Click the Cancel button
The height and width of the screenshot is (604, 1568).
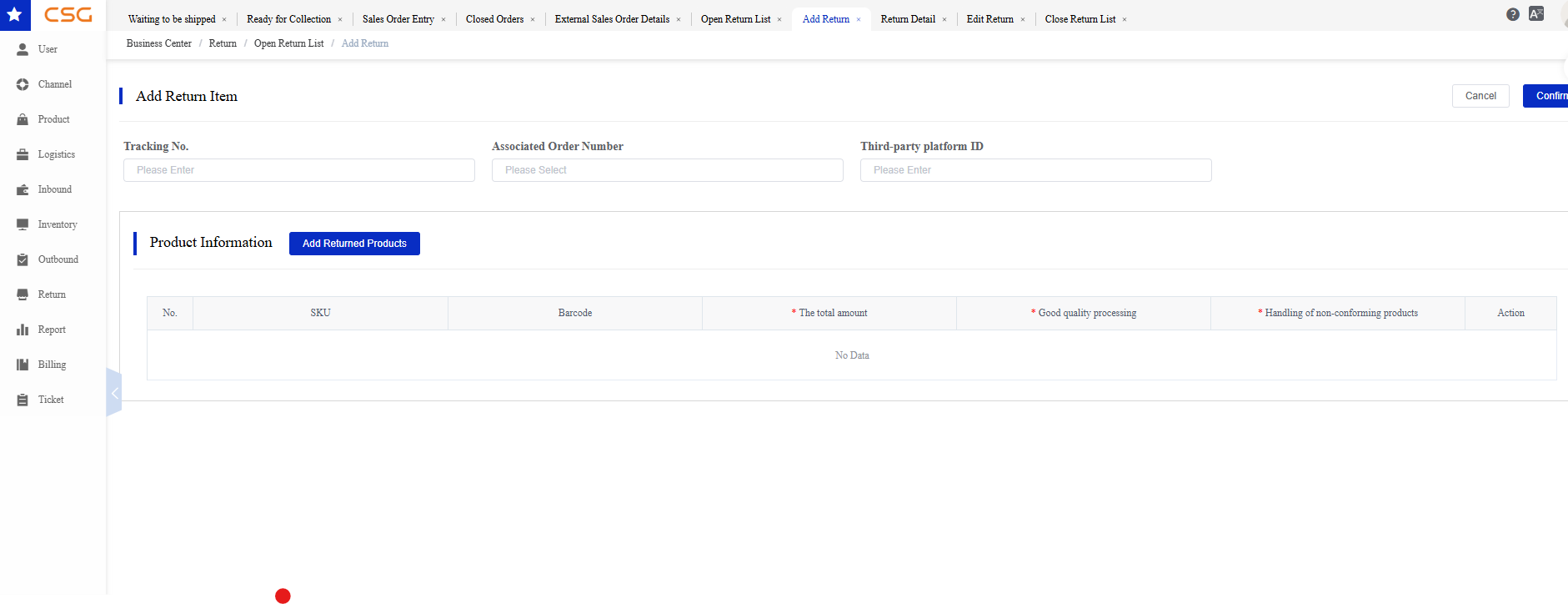coord(1480,96)
